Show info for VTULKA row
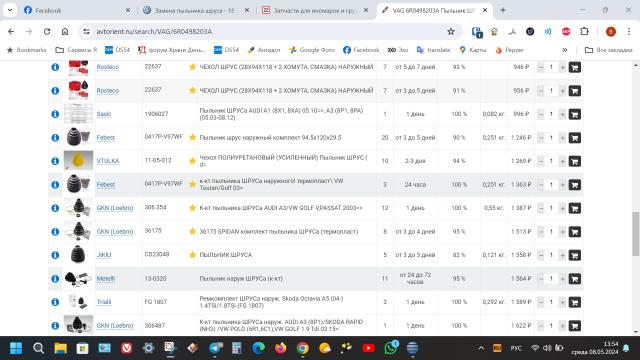640x360 pixels. click(x=55, y=161)
